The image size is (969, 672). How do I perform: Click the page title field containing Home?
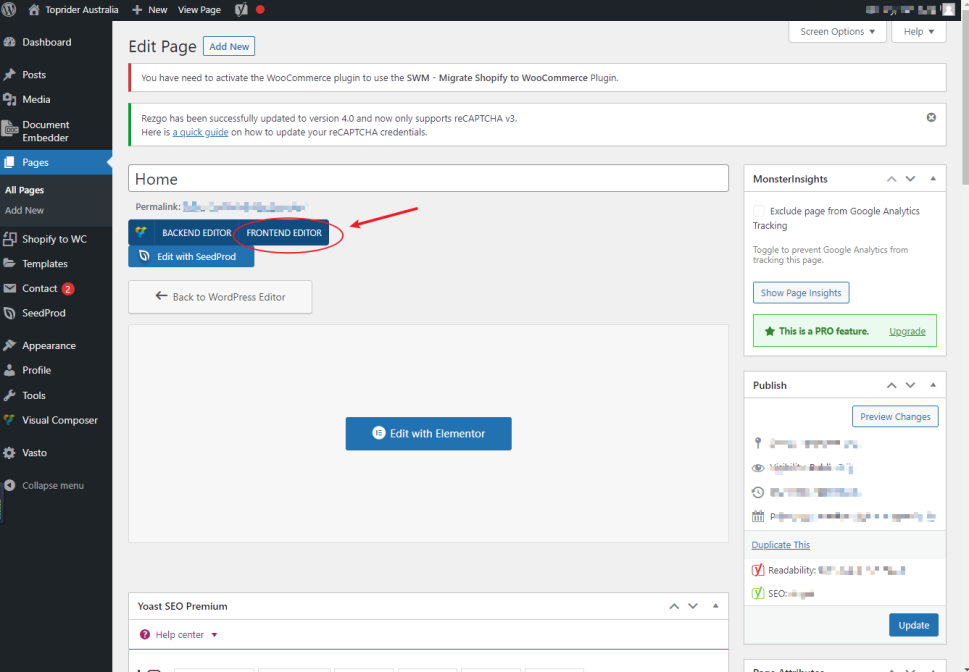(428, 179)
